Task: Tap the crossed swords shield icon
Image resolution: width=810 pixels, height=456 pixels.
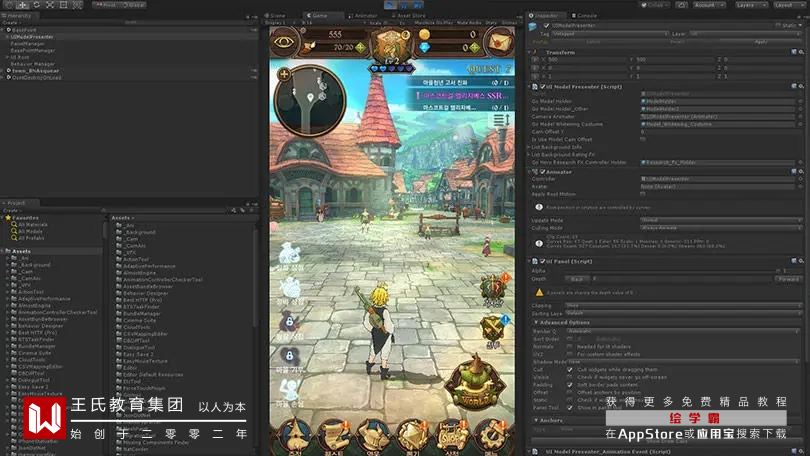Action: [493, 329]
